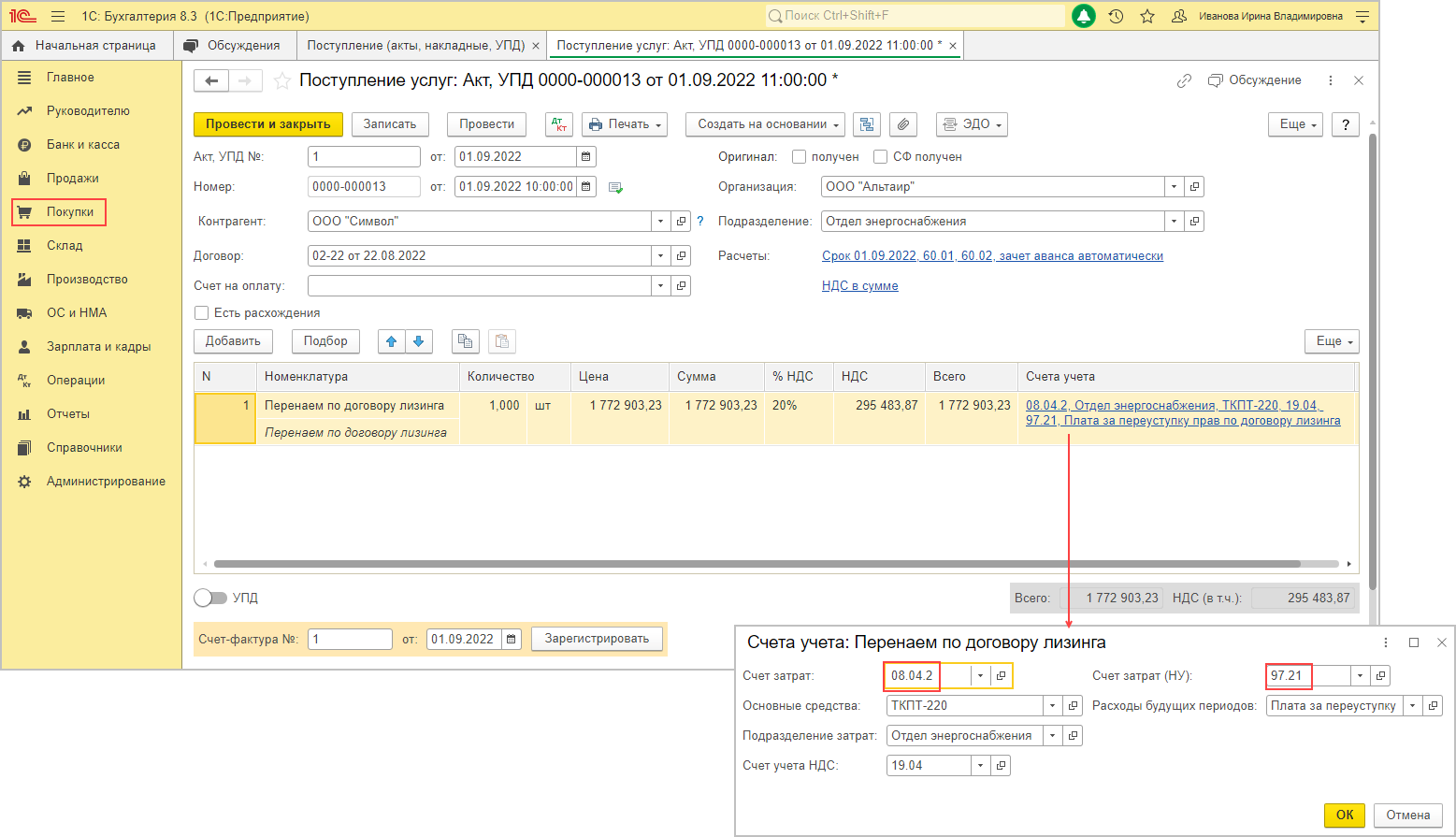Open Счет затрат 08.04.2 account card
Viewport: 1456px width, 837px height.
(1001, 675)
